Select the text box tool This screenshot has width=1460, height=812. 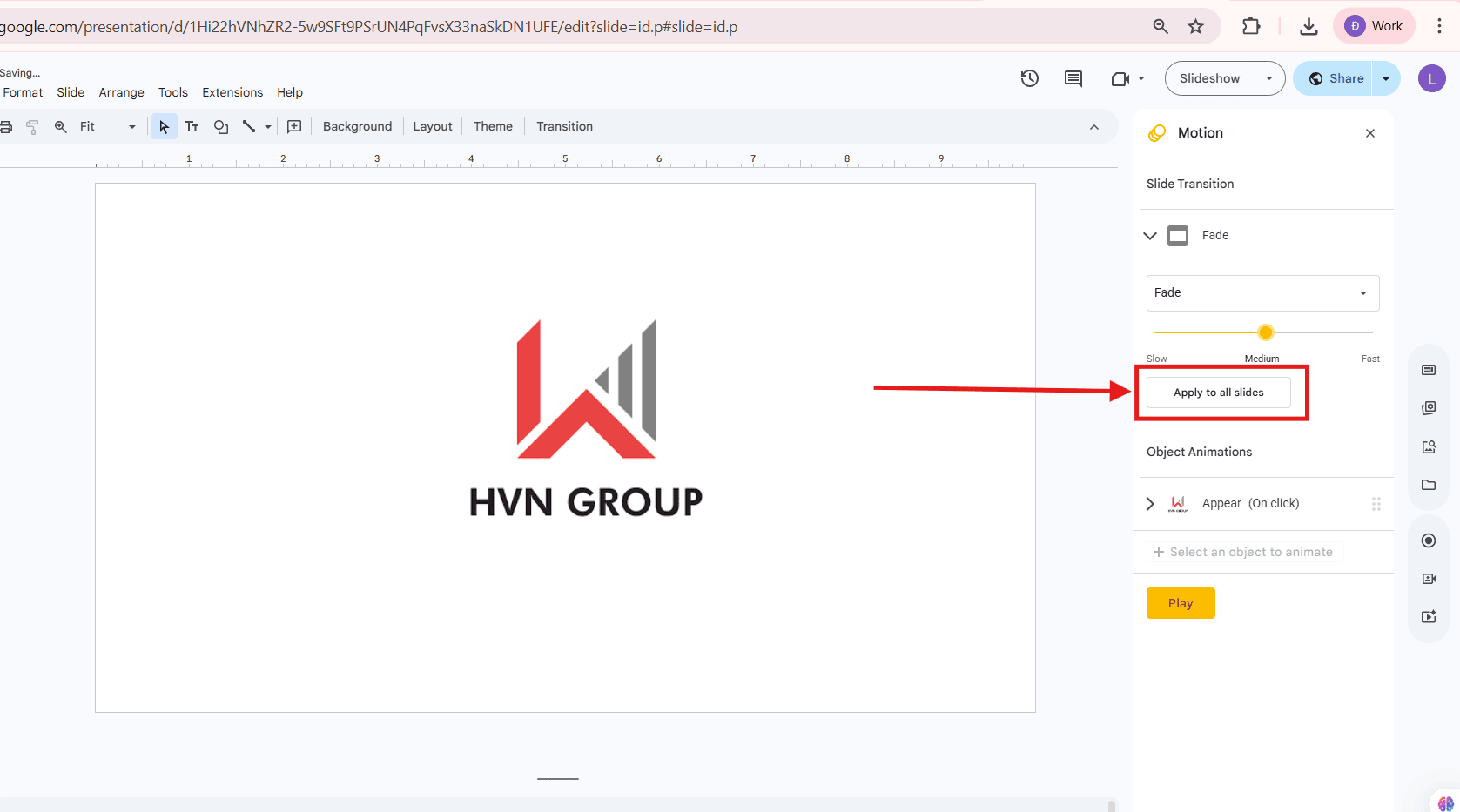[192, 127]
